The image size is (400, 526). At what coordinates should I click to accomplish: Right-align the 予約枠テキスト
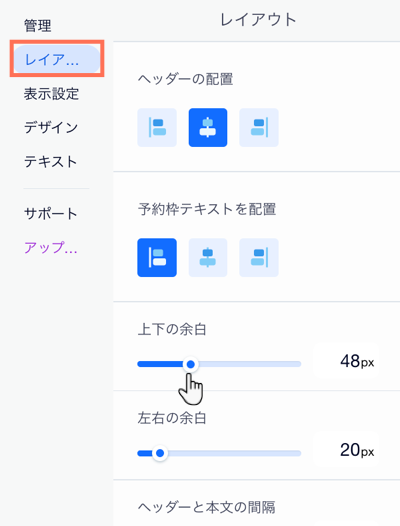(x=259, y=258)
